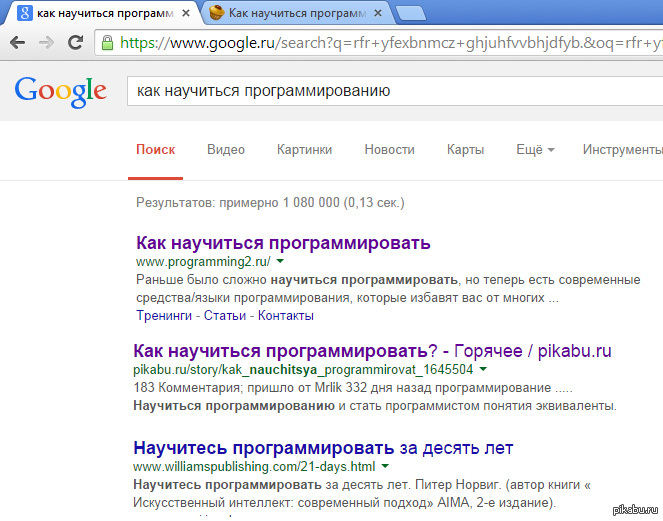Image resolution: width=663 pixels, height=521 pixels.
Task: Click snippet mentioning Питер Норвиг
Action: click(x=362, y=494)
